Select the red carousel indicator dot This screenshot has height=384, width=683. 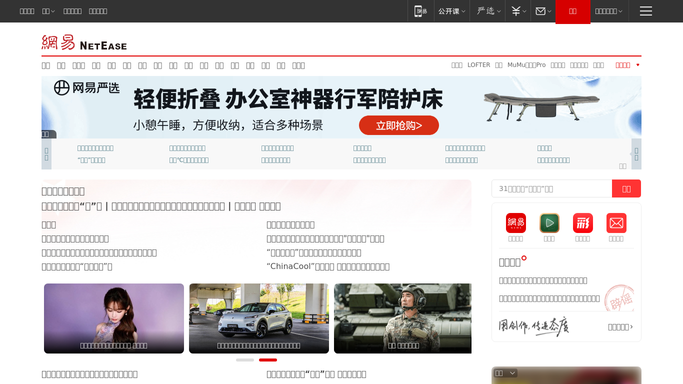pos(268,360)
